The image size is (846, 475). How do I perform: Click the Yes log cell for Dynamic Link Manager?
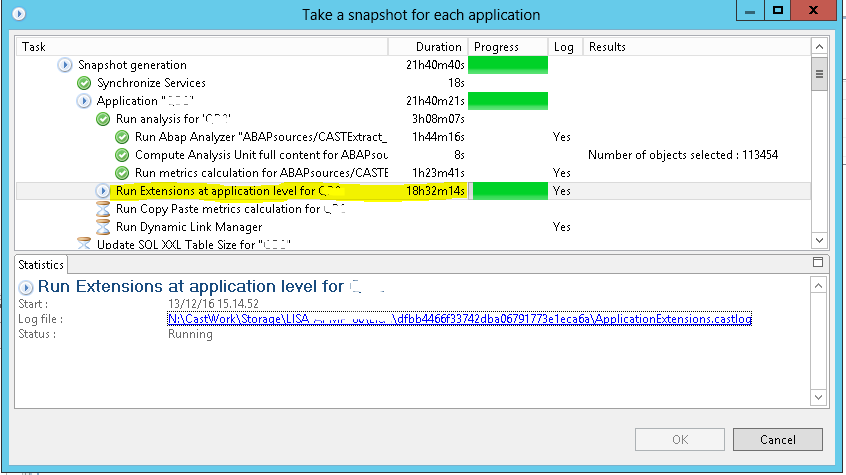click(x=562, y=227)
